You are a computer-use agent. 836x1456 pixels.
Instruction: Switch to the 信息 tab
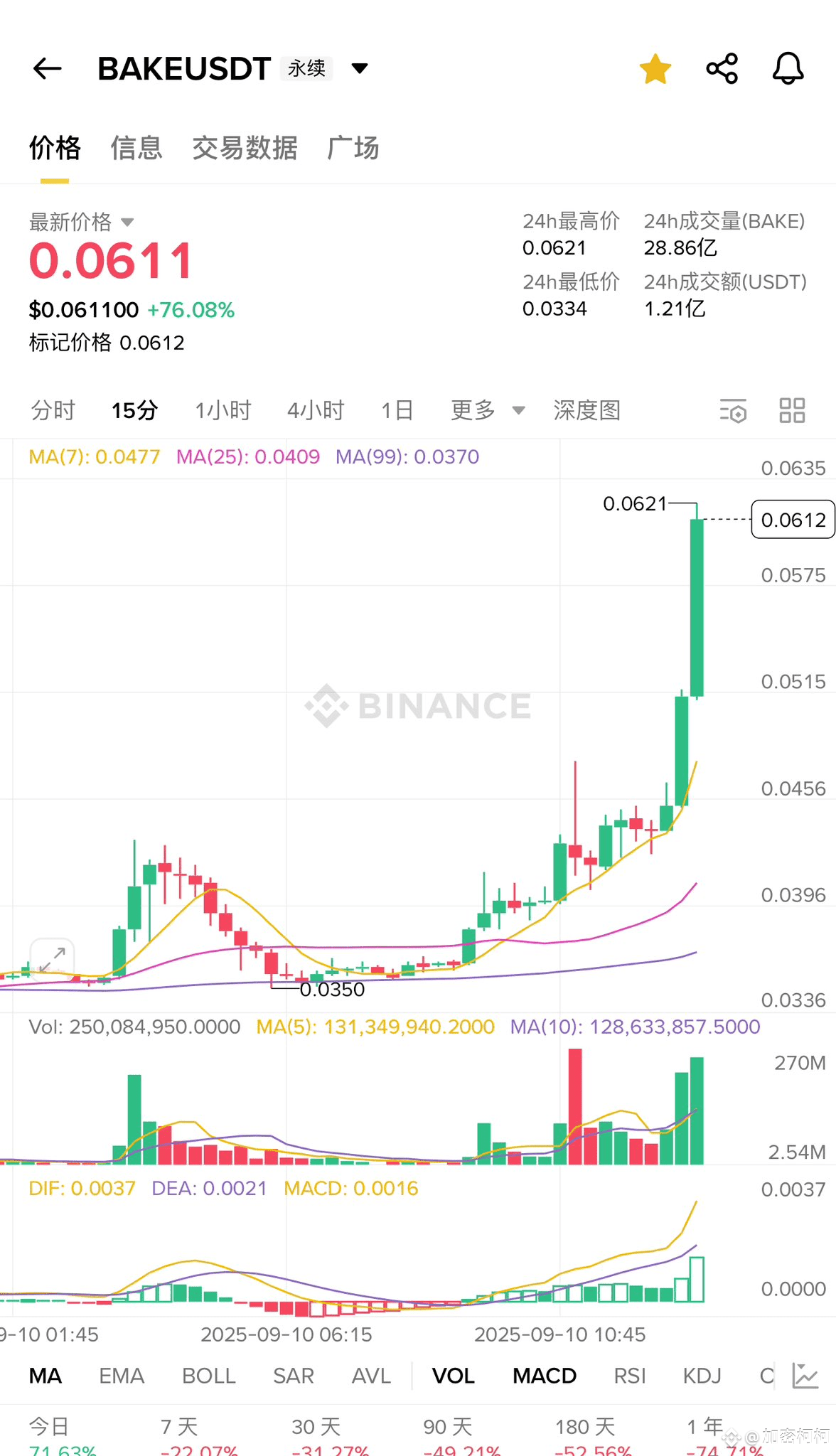[x=136, y=148]
